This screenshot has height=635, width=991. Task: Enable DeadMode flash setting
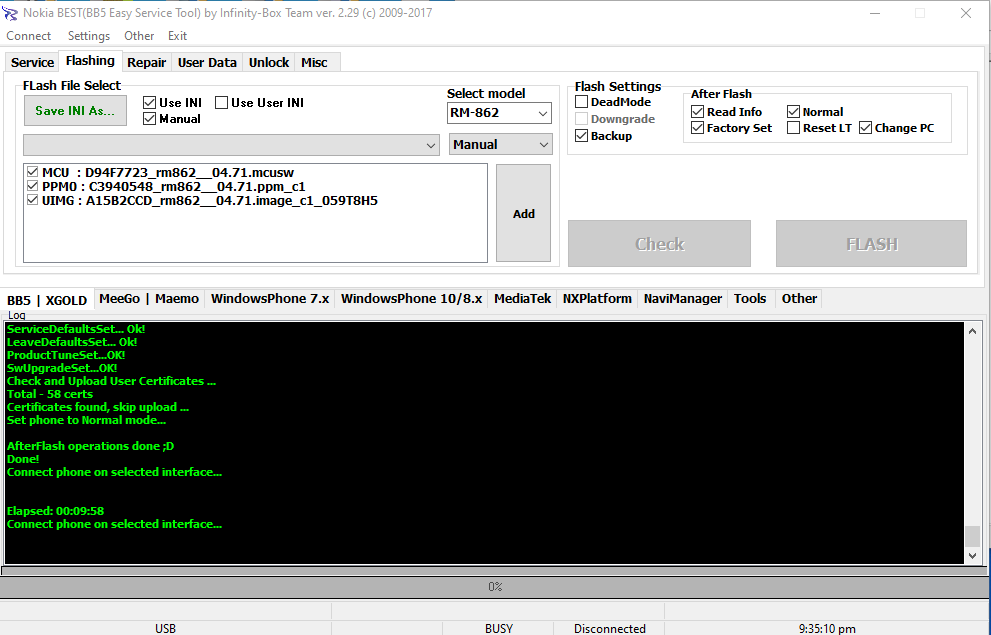[x=581, y=102]
